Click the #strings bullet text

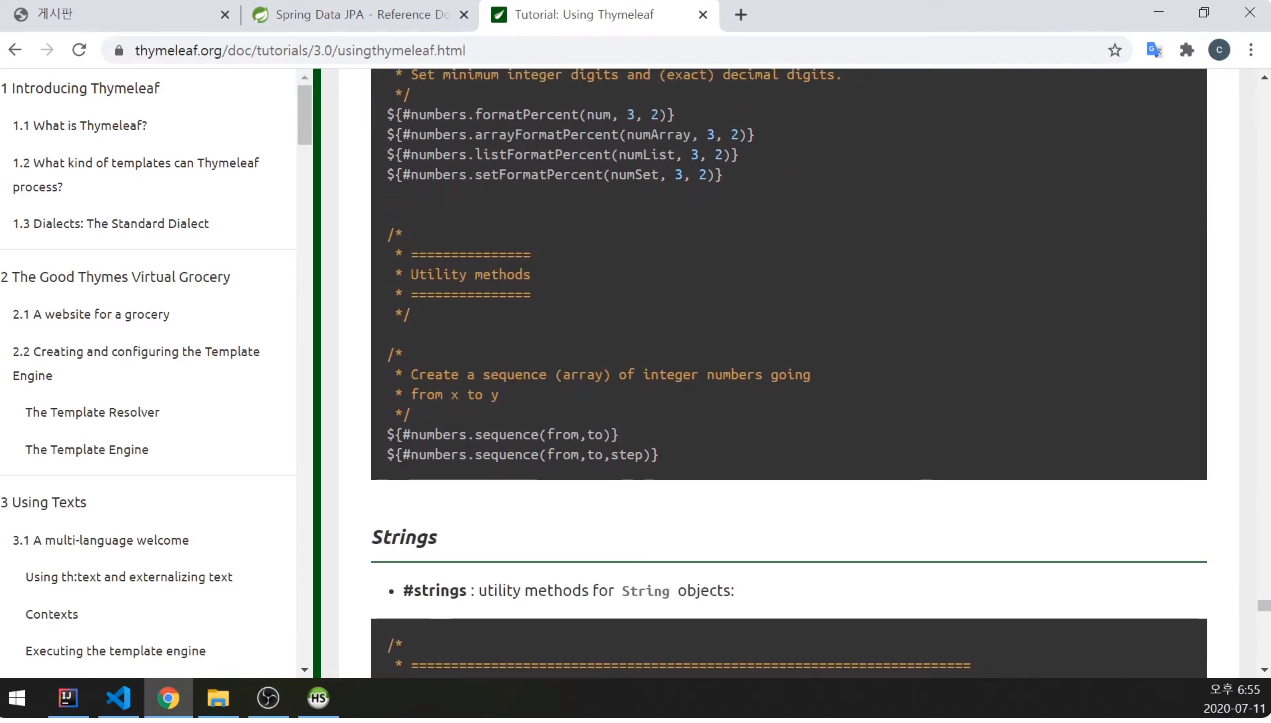568,590
